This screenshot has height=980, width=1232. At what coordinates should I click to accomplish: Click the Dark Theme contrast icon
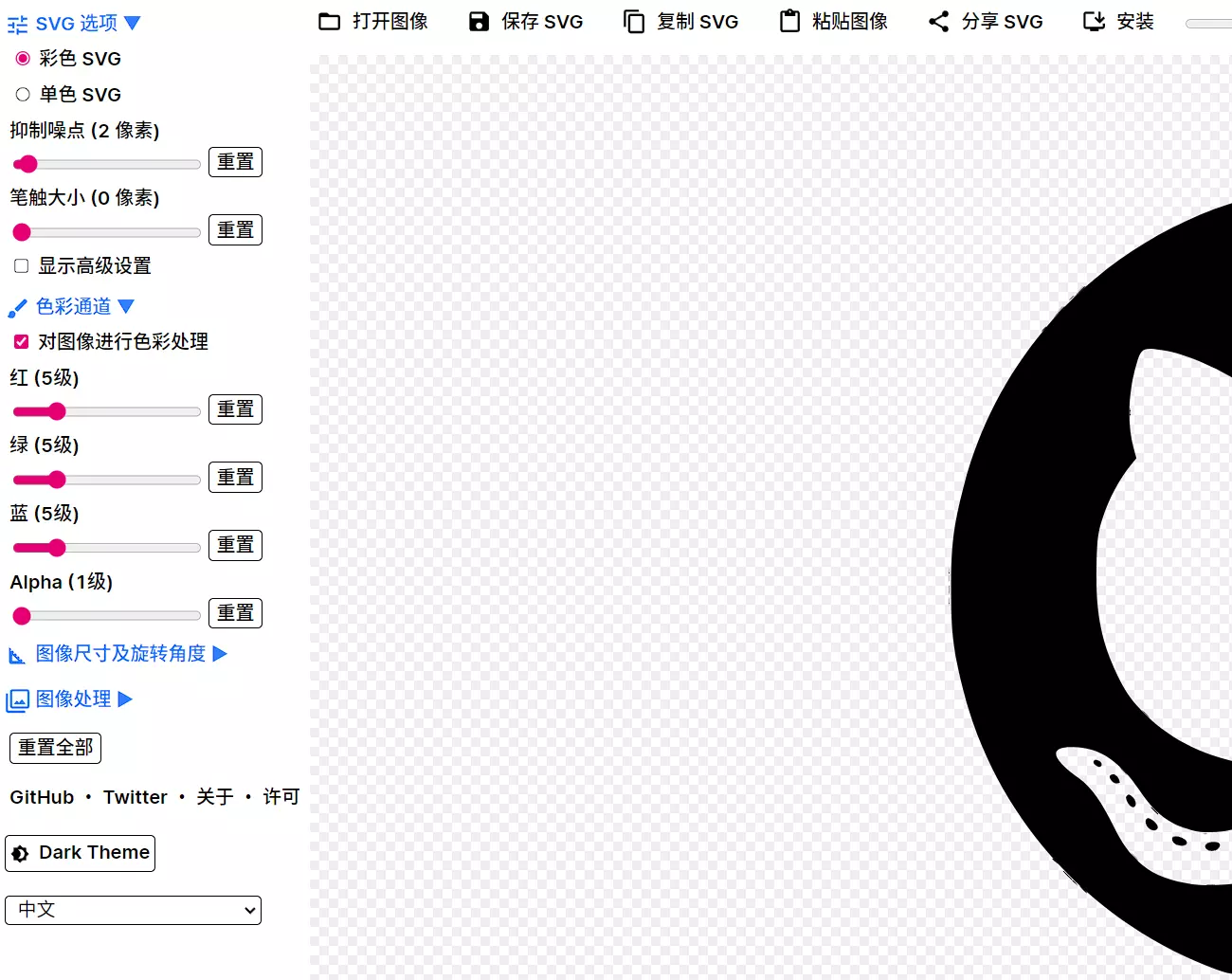(x=21, y=854)
